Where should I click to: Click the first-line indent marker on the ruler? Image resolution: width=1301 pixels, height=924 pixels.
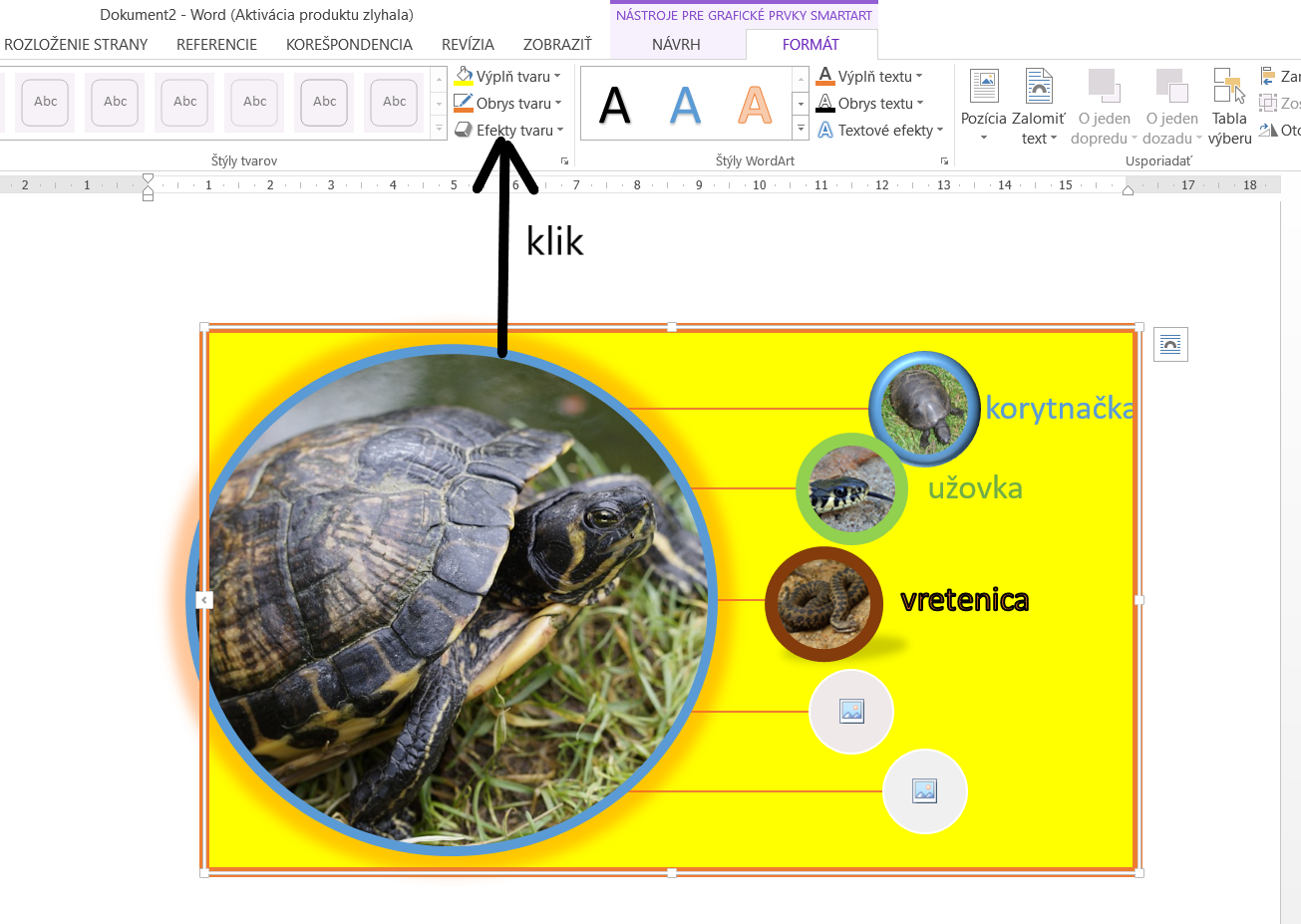[148, 178]
